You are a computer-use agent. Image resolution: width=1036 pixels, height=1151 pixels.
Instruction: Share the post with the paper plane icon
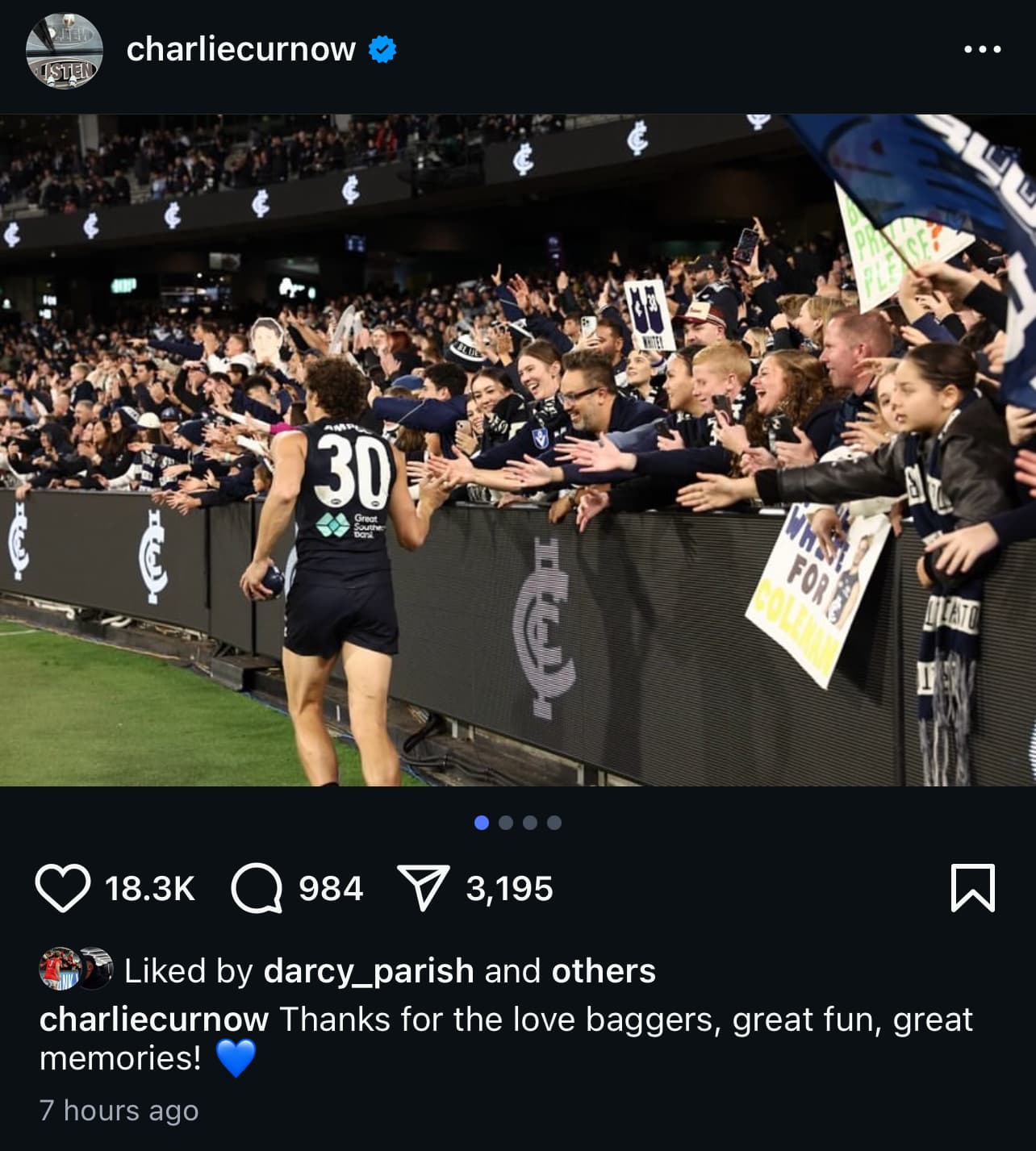pos(424,888)
